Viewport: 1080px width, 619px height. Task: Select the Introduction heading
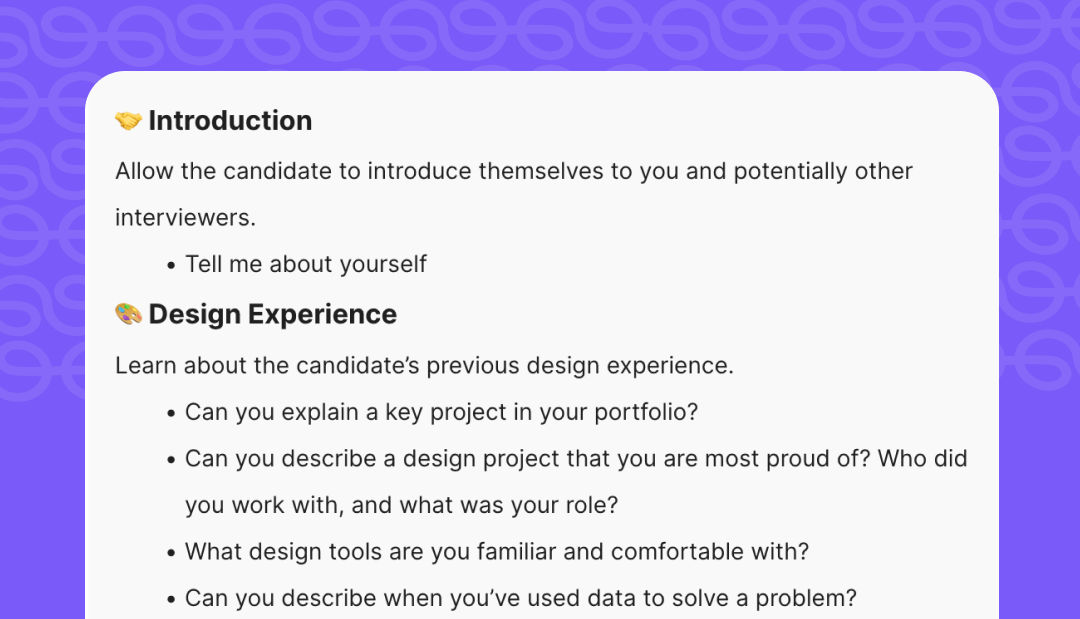[x=230, y=121]
